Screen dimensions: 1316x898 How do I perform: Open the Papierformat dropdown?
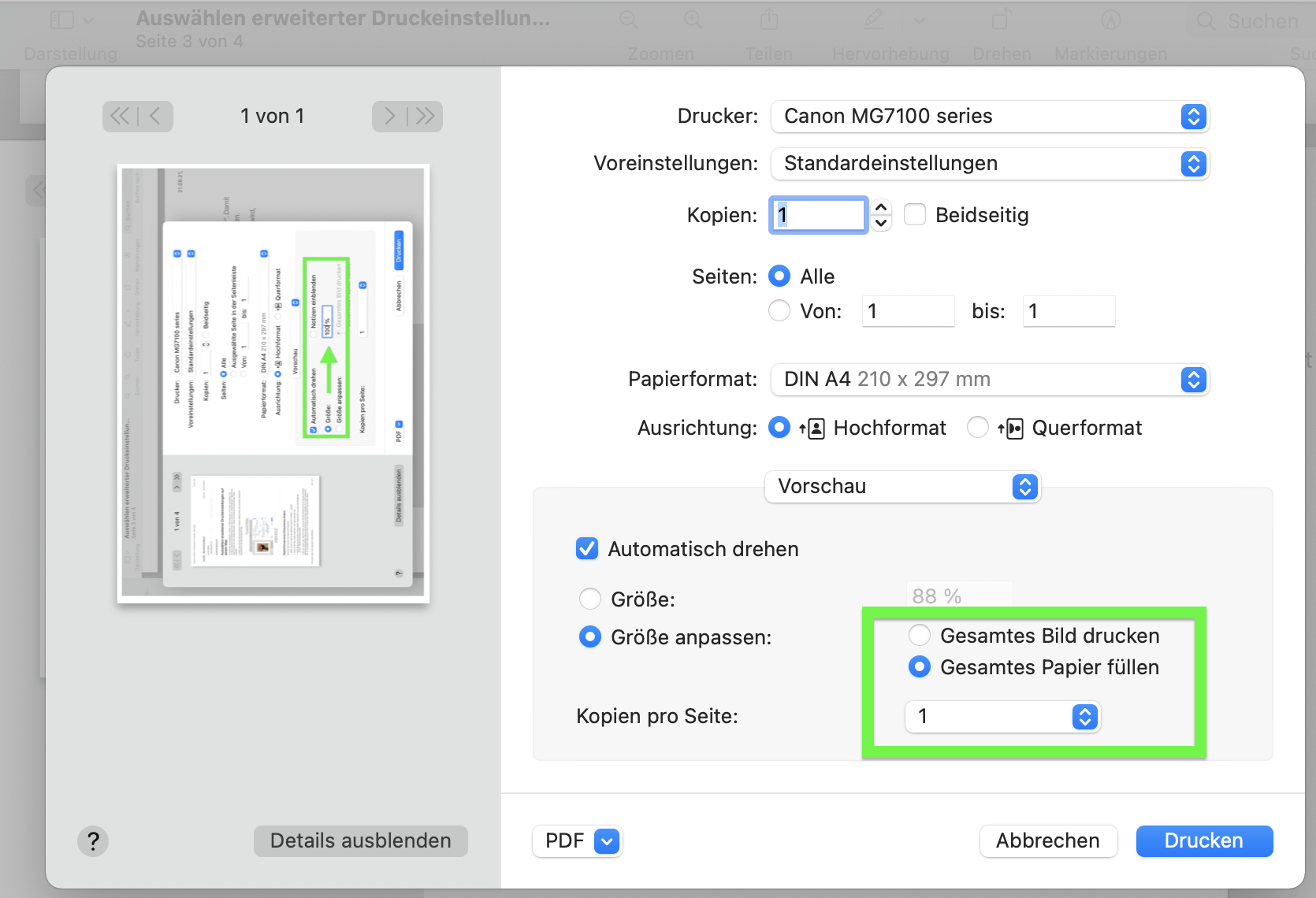pos(989,380)
